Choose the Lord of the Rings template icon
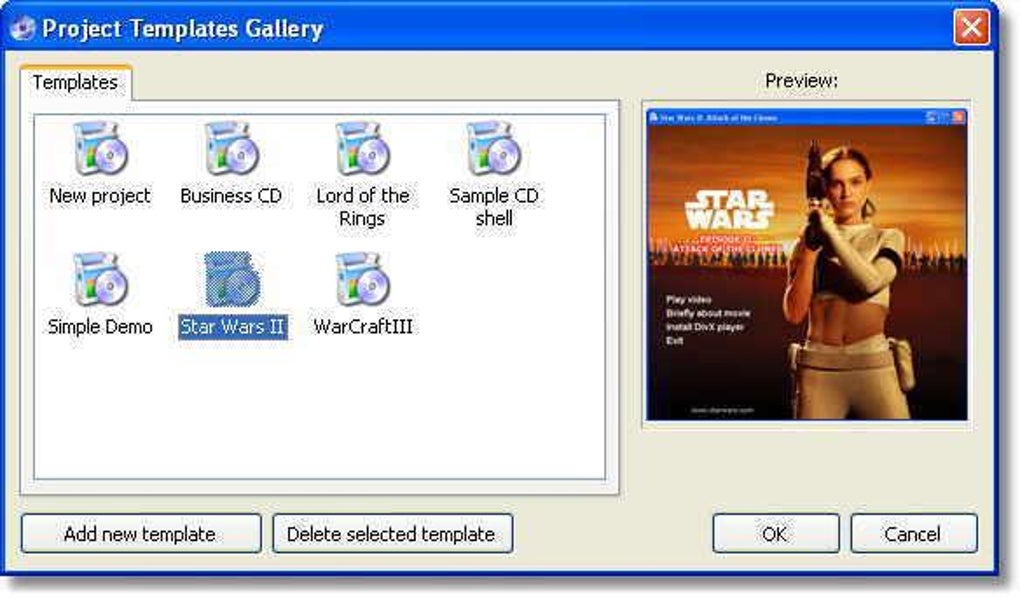This screenshot has width=1020, height=597. point(362,149)
